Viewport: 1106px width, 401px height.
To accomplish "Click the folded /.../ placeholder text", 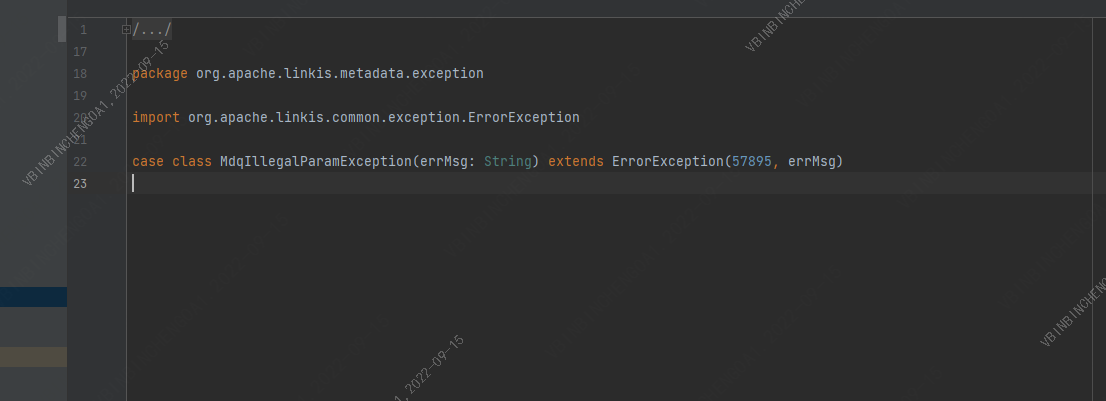I will click(152, 30).
